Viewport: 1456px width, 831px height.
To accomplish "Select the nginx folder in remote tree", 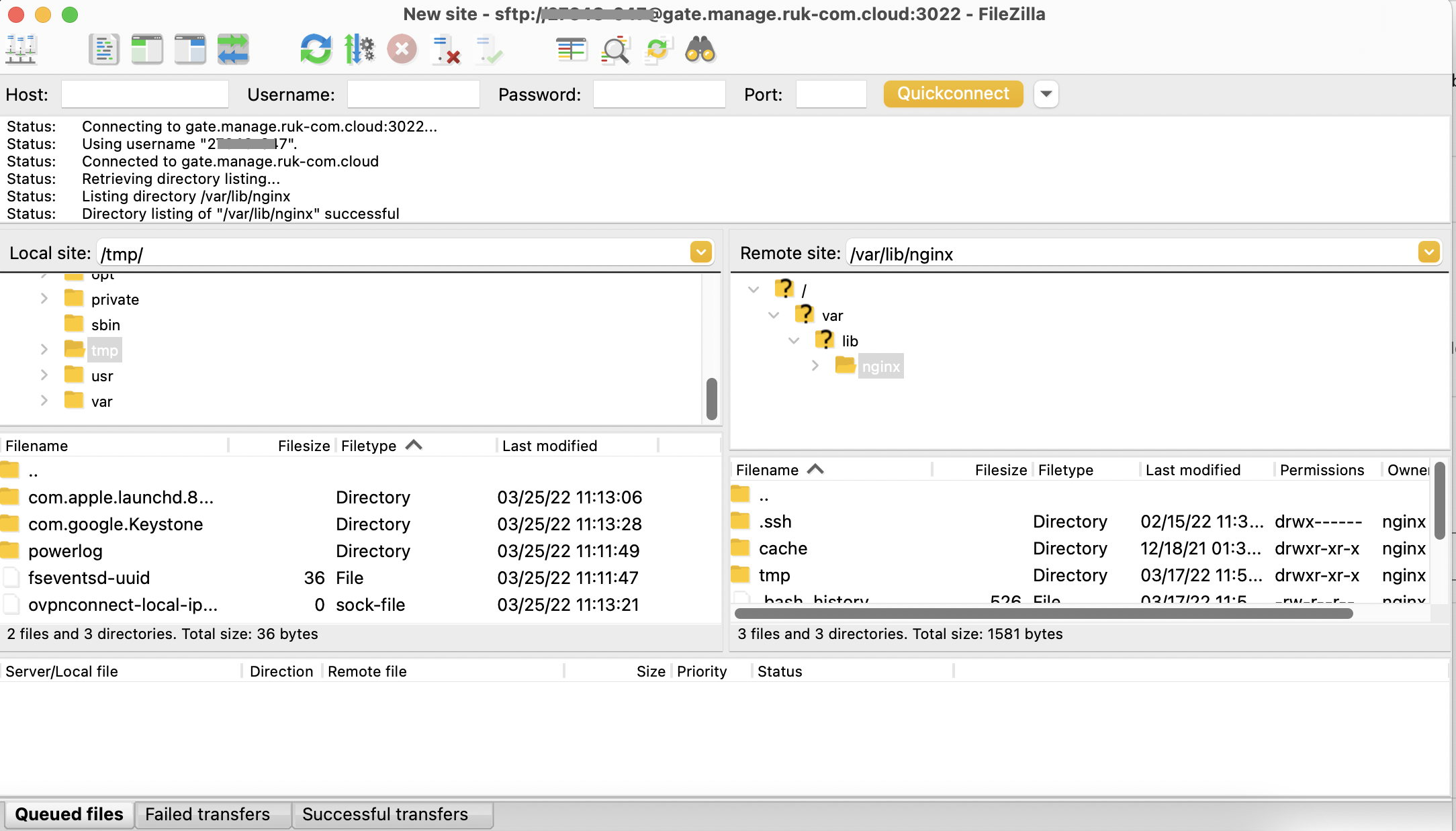I will click(x=880, y=366).
